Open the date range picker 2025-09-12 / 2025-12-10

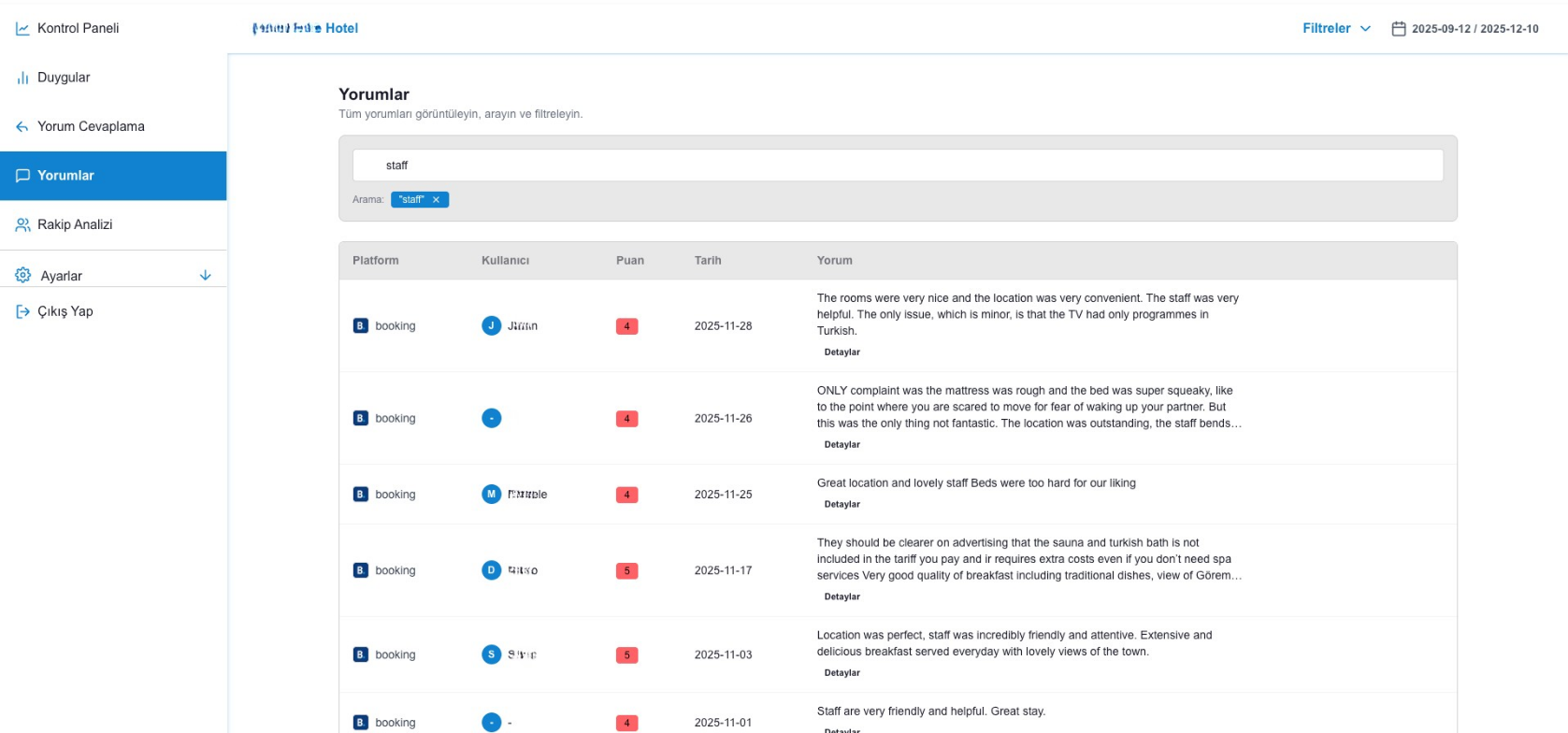tap(1474, 29)
